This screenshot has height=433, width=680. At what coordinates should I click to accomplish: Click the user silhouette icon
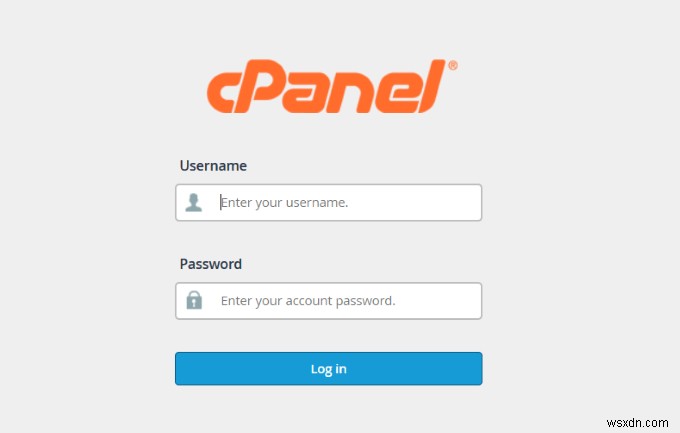194,202
